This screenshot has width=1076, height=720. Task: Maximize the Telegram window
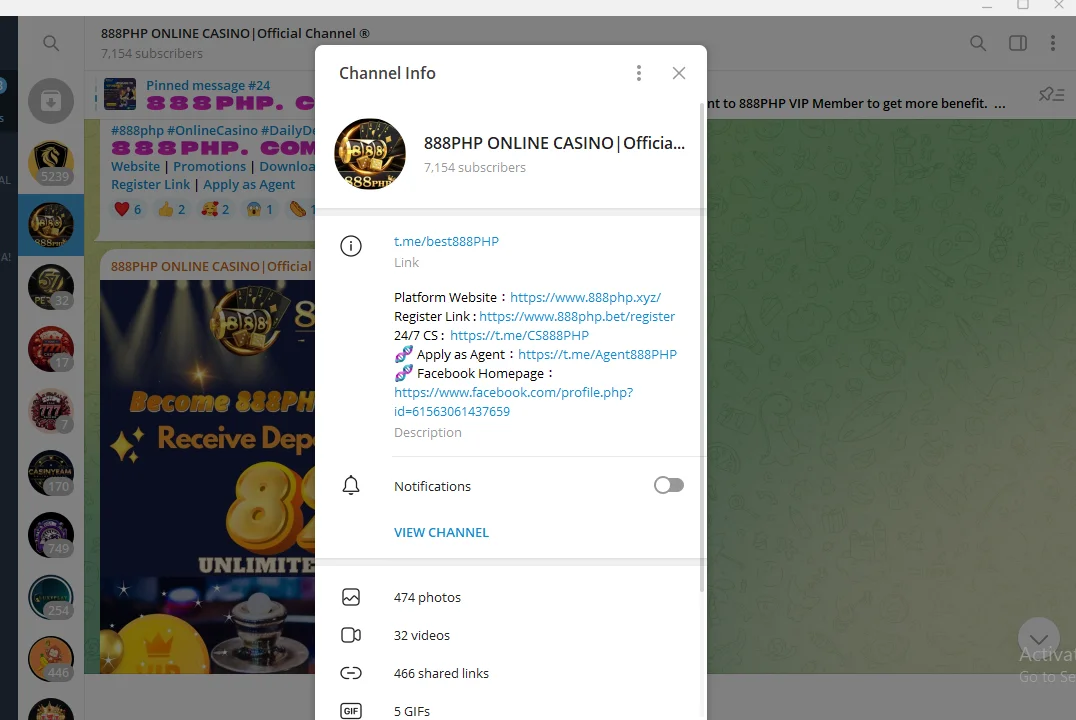(x=1022, y=5)
